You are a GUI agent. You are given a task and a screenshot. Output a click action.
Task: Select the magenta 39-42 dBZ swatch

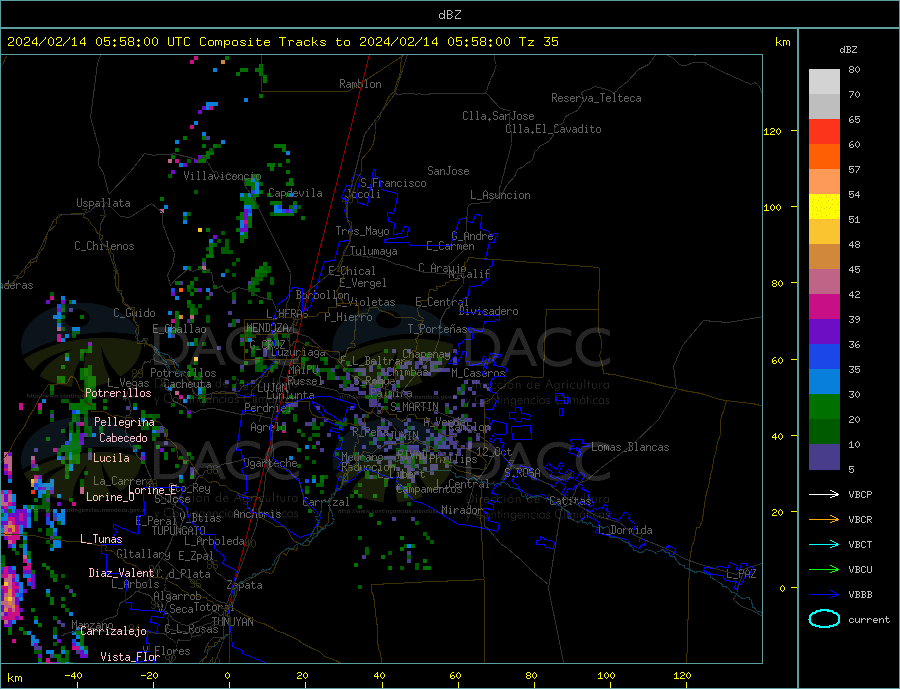(x=824, y=307)
